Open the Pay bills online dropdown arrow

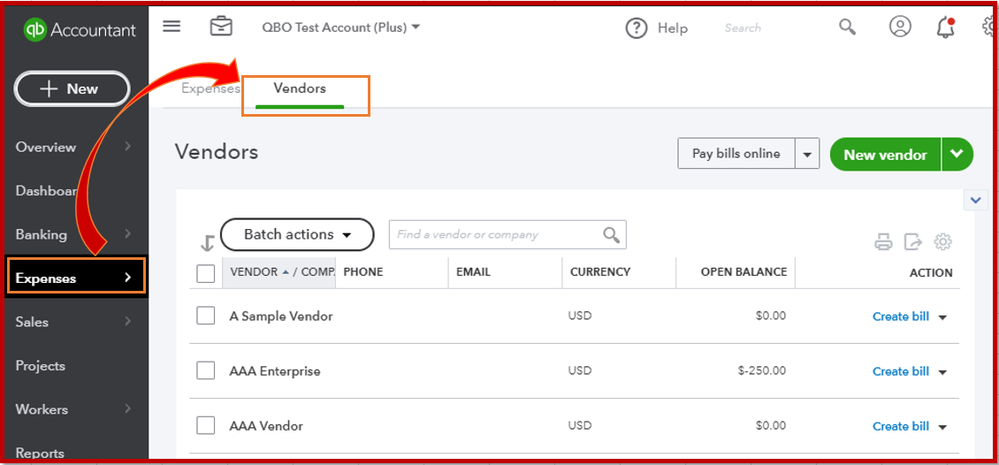807,154
